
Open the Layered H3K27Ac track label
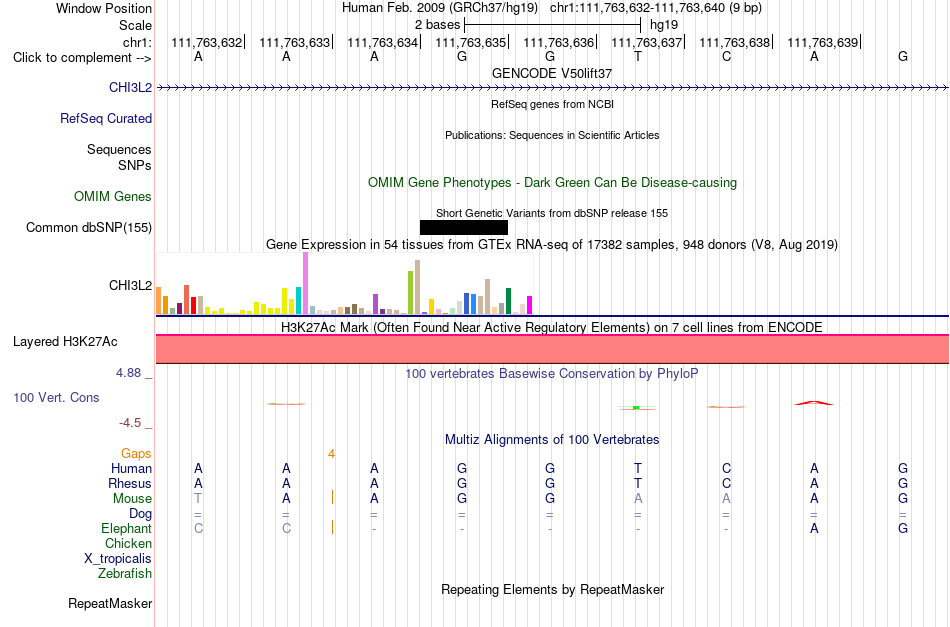tap(65, 342)
